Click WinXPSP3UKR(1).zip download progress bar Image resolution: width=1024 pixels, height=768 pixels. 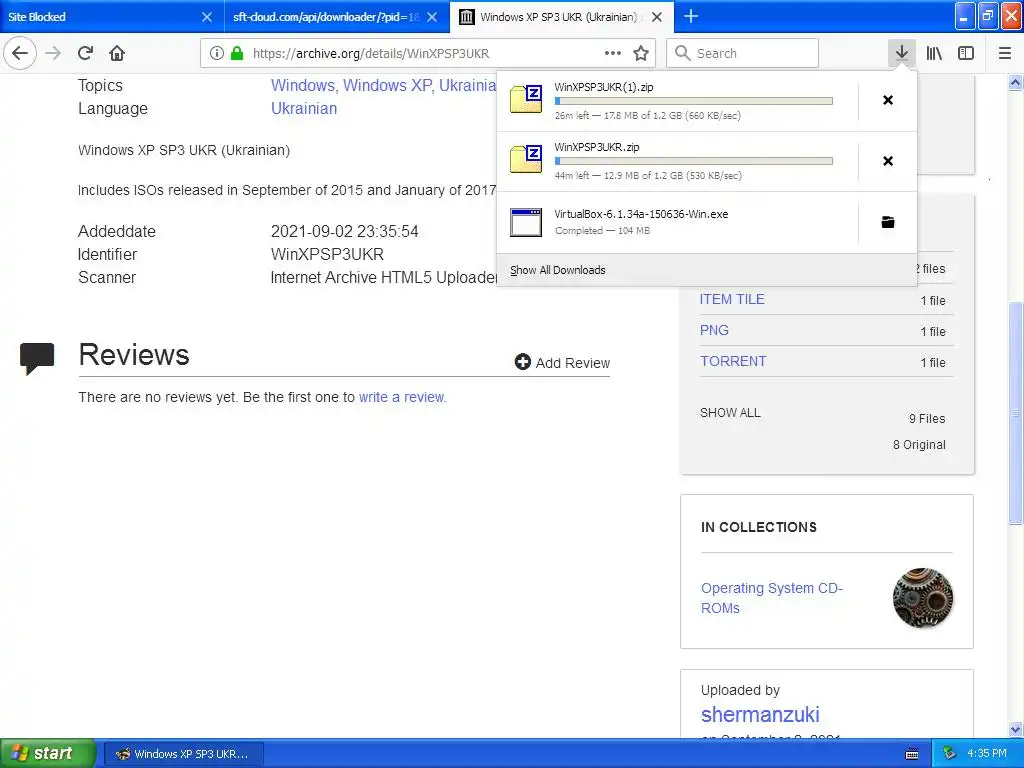(694, 101)
